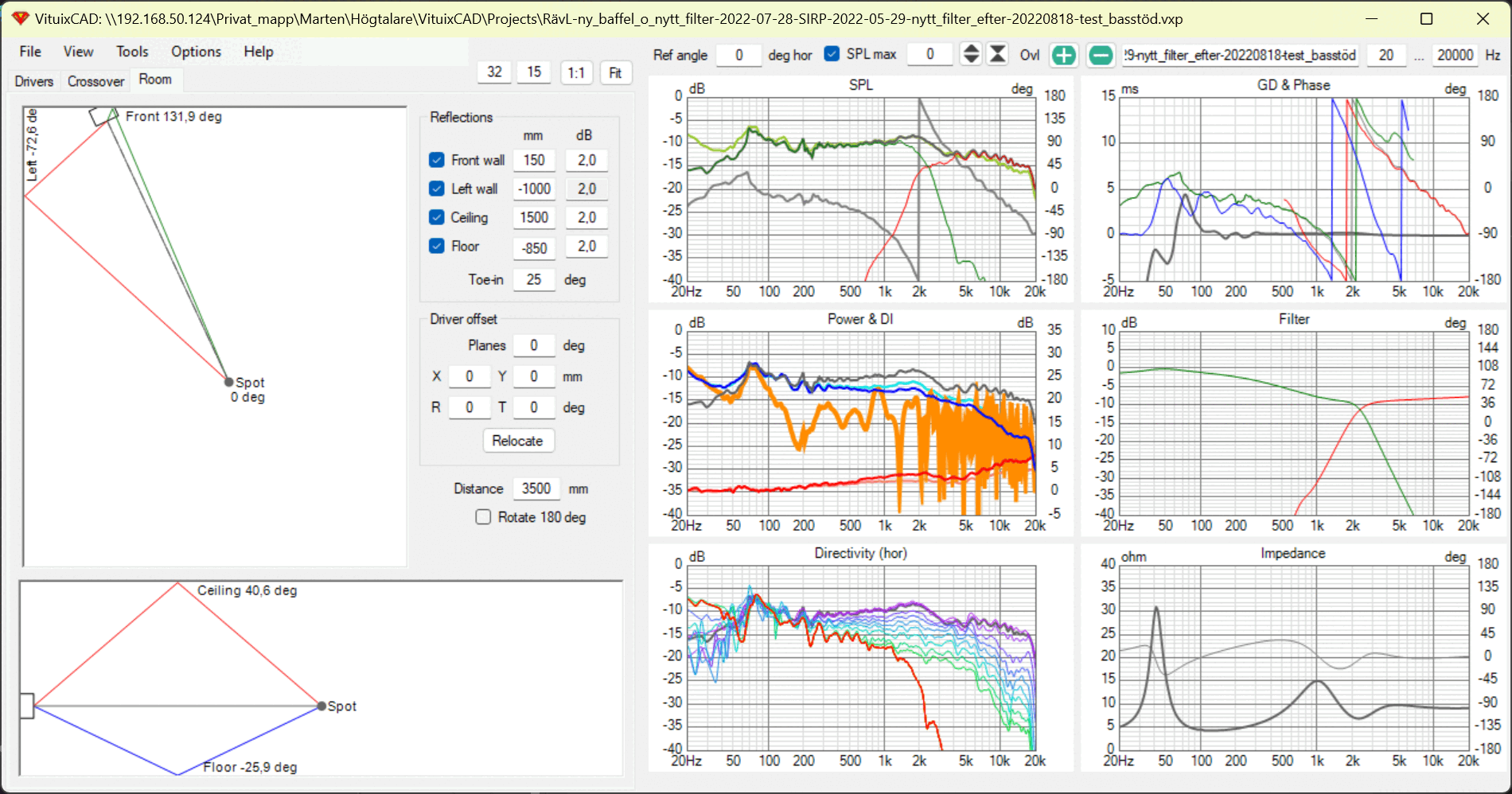This screenshot has height=794, width=1512.
Task: Click the Spot listening point in top view
Action: pos(229,382)
